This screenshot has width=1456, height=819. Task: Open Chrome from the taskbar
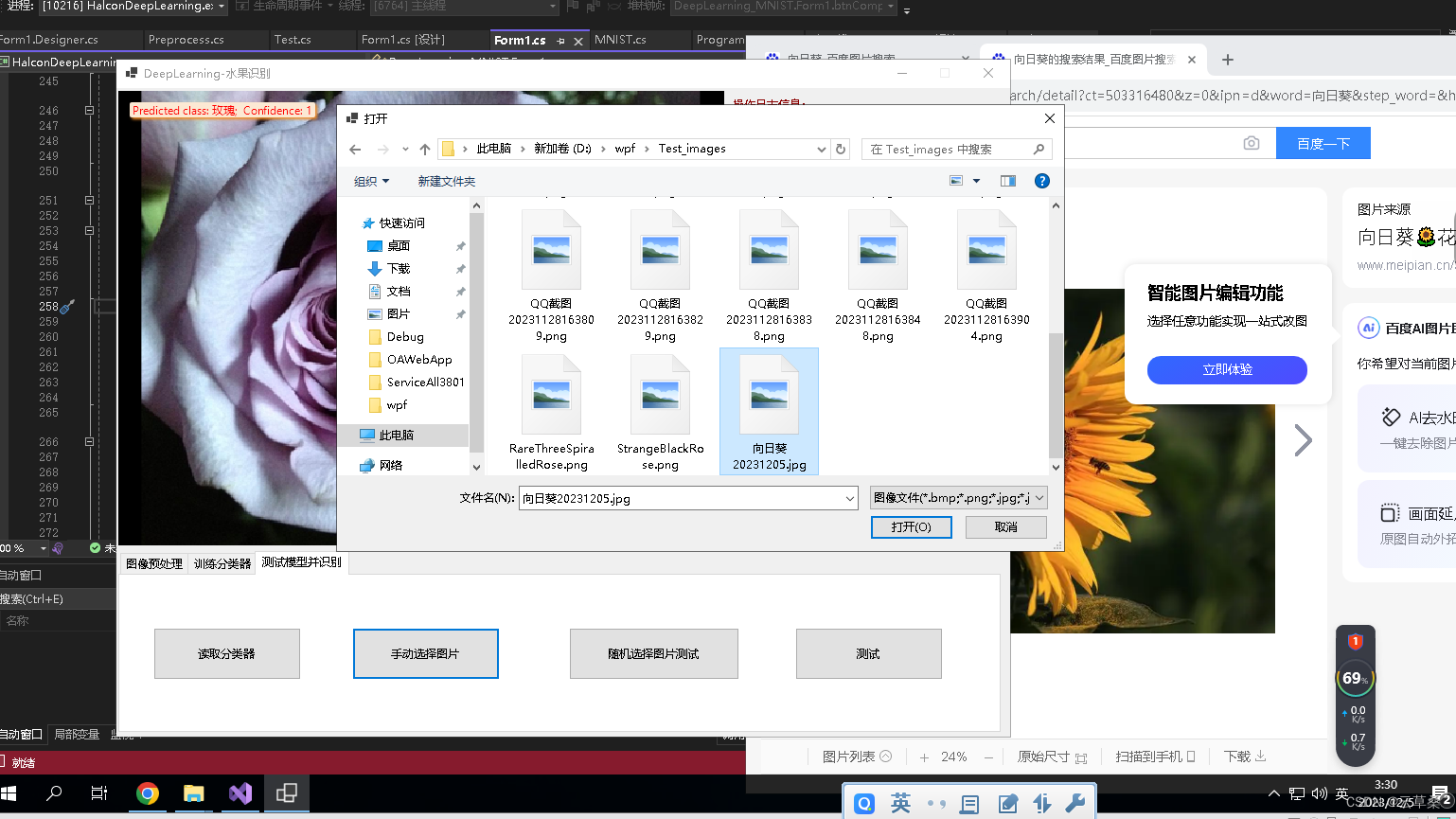pos(147,794)
